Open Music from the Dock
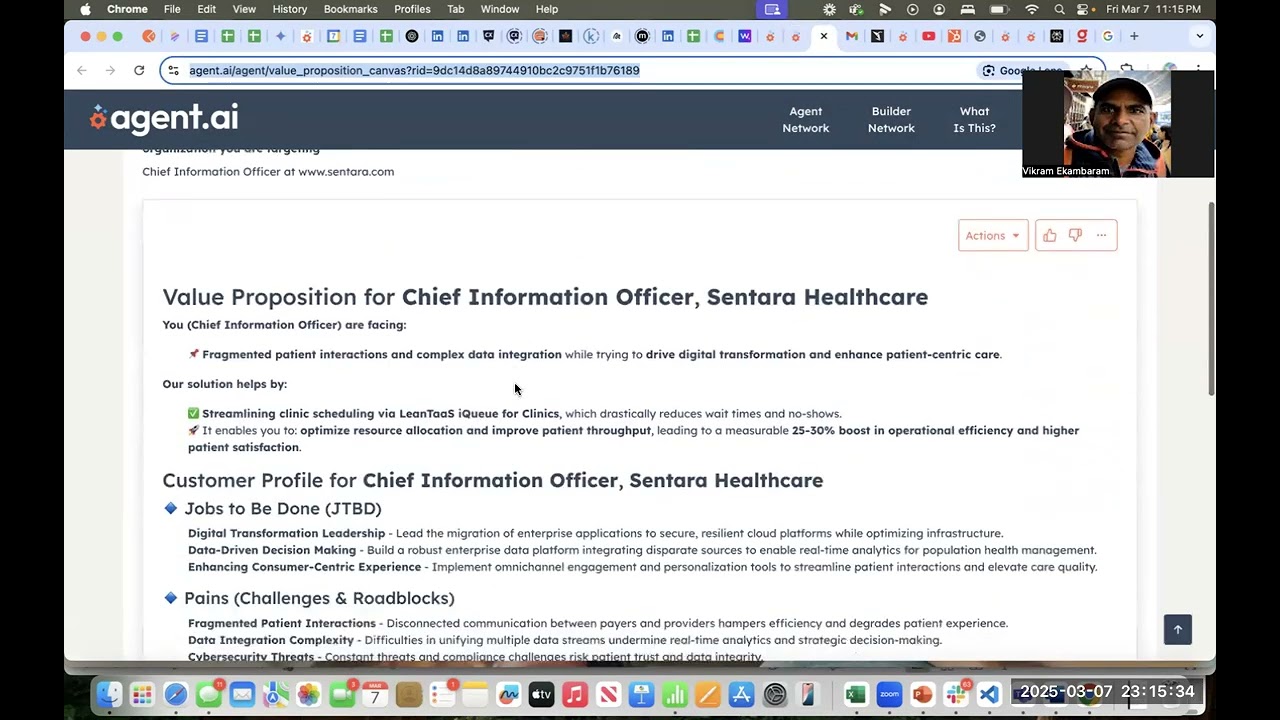Image resolution: width=1280 pixels, height=720 pixels. 574,694
